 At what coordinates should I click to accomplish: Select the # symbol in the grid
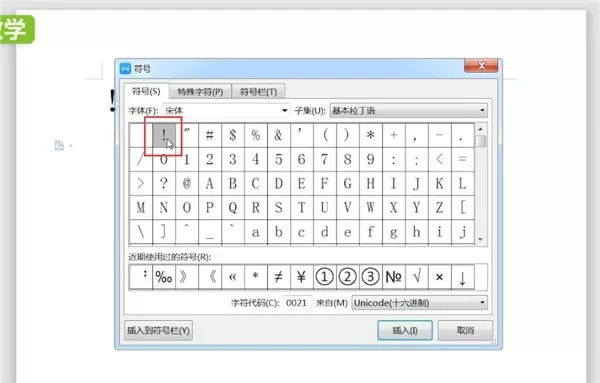210,135
